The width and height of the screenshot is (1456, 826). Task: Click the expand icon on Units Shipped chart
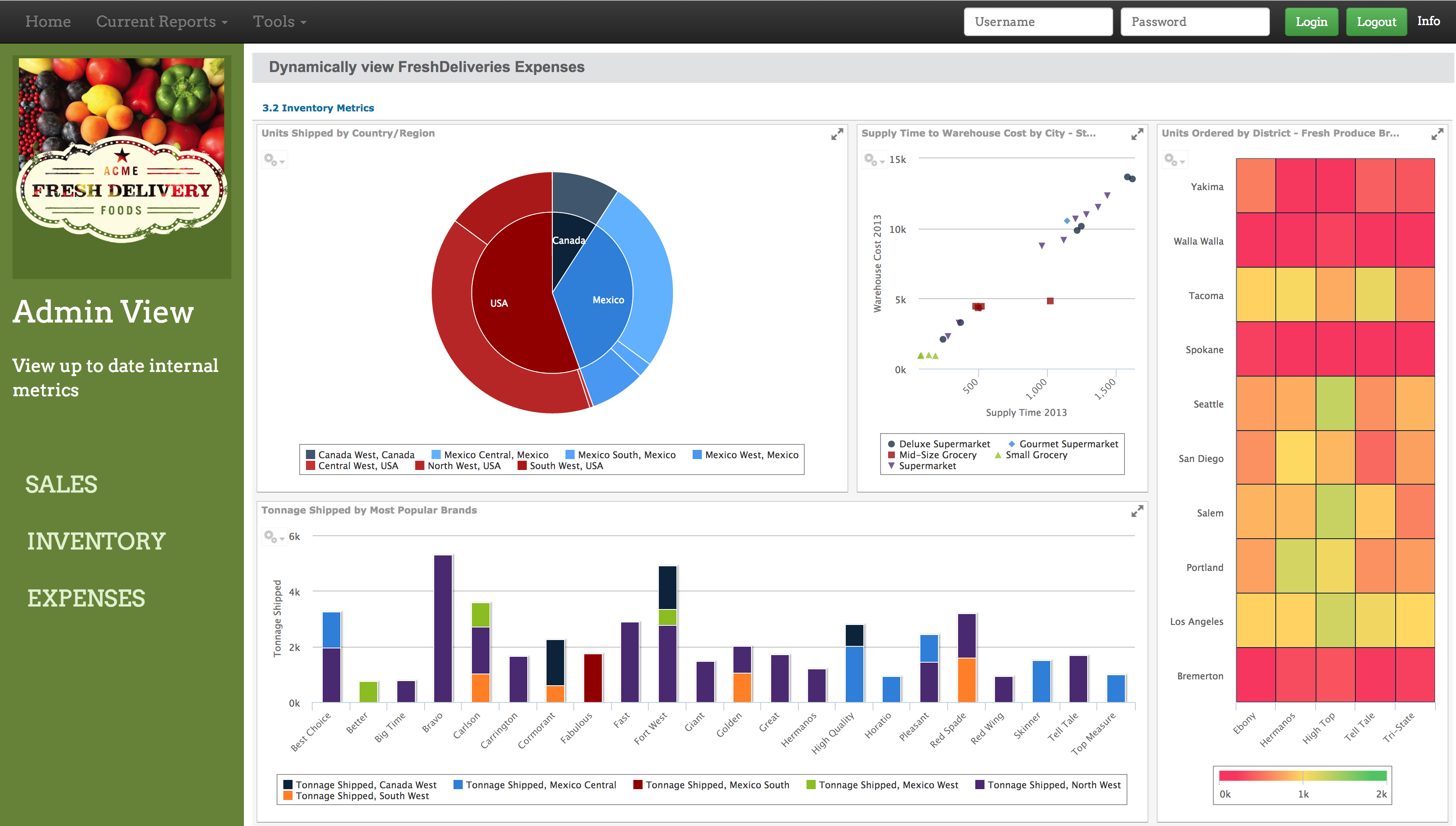pyautogui.click(x=837, y=134)
